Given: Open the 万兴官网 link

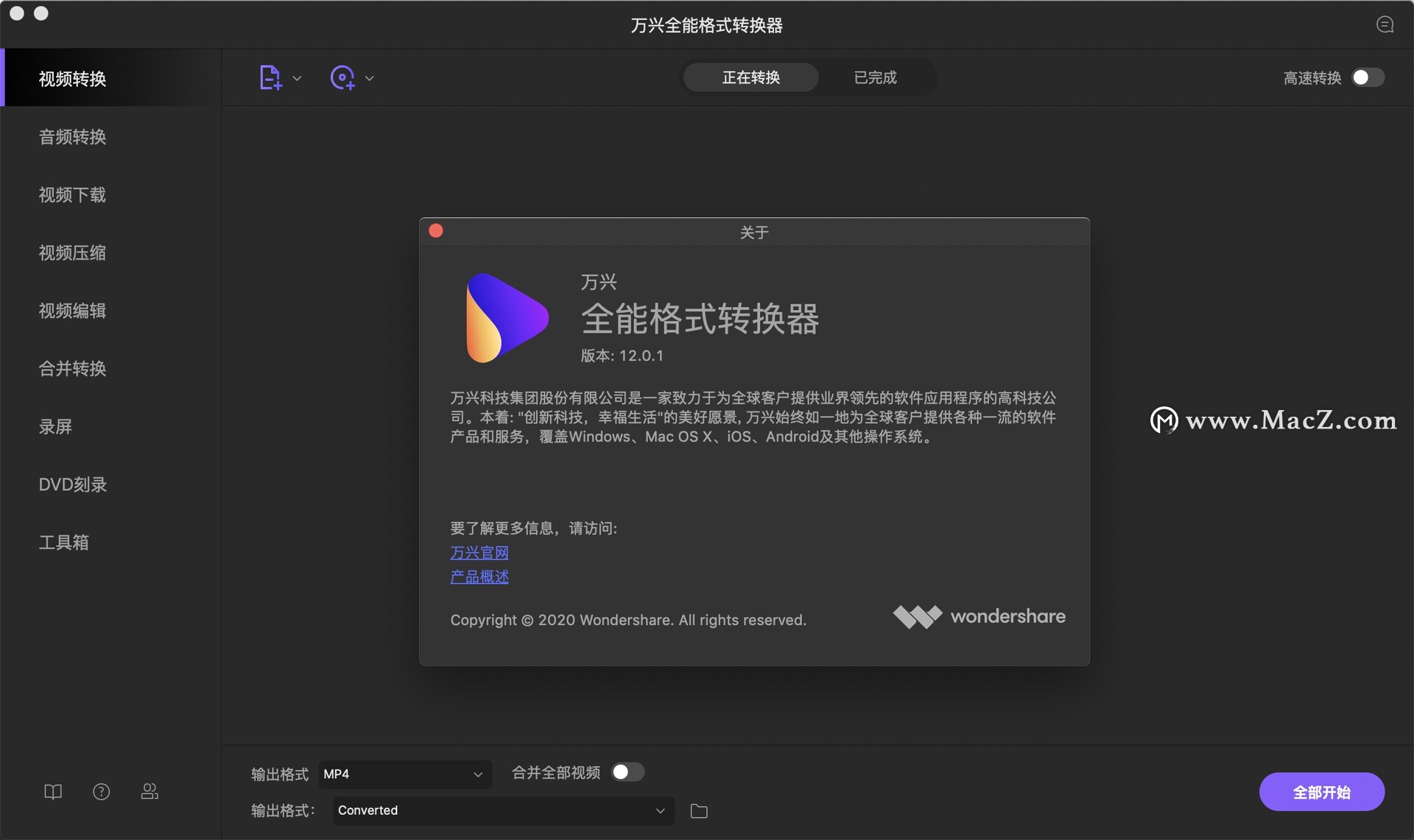Looking at the screenshot, I should click(x=479, y=552).
